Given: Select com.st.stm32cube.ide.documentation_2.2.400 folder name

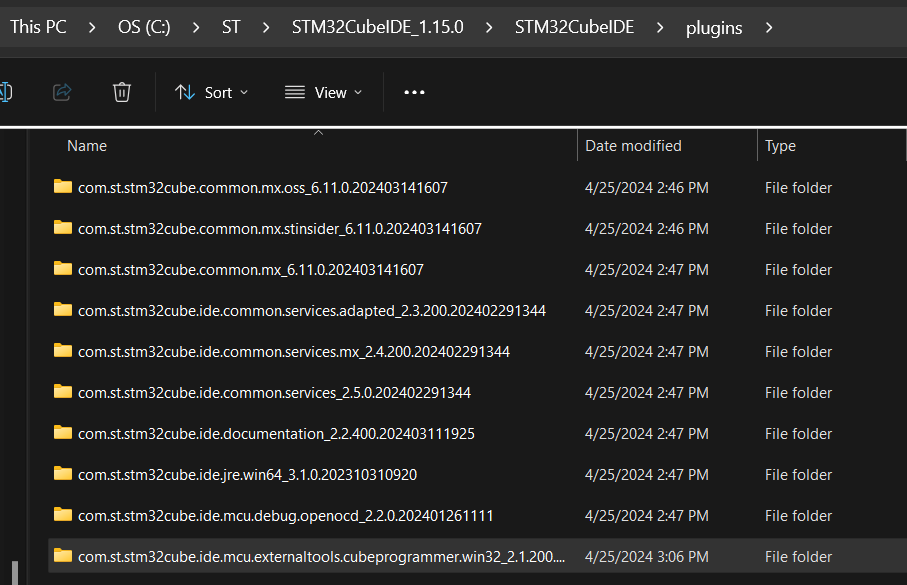Looking at the screenshot, I should point(276,434).
